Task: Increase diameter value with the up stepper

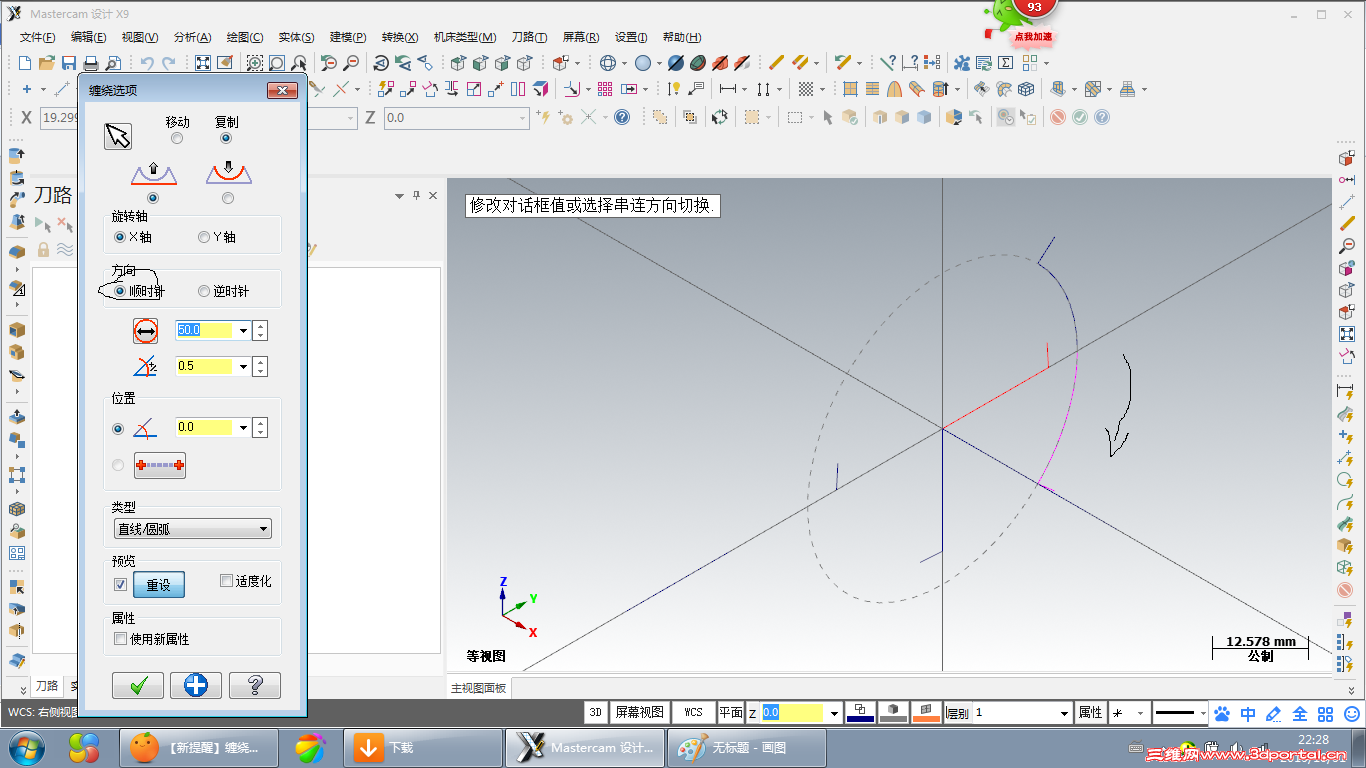Action: 260,325
